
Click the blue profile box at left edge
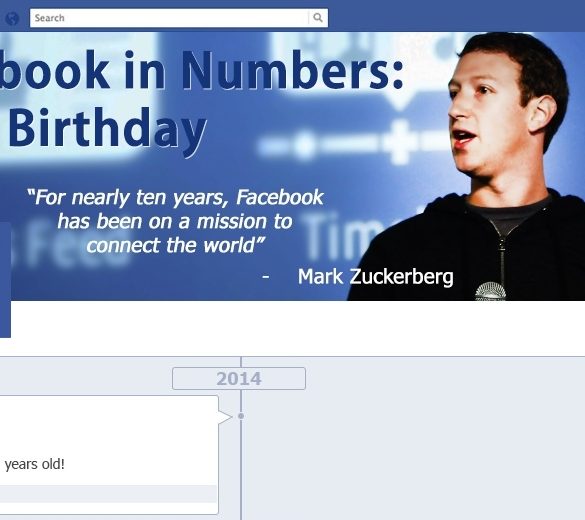point(5,280)
